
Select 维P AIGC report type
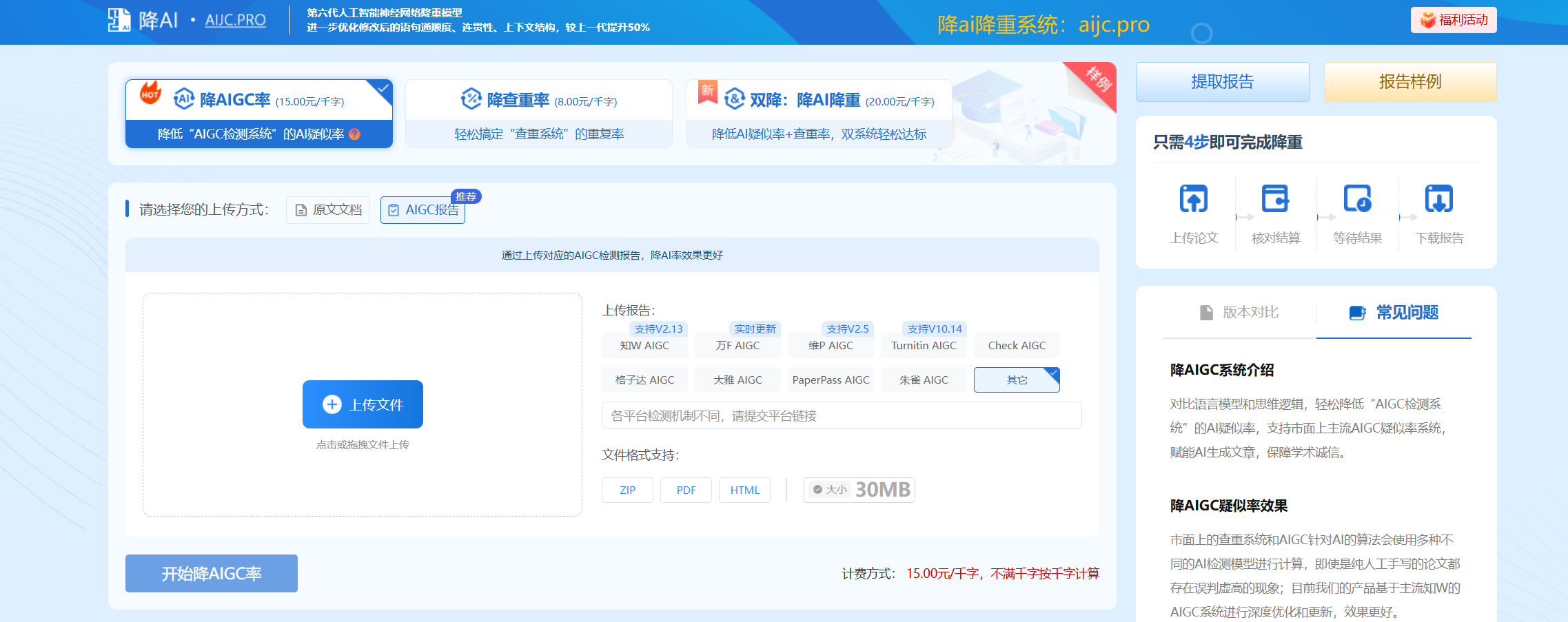[x=831, y=345]
